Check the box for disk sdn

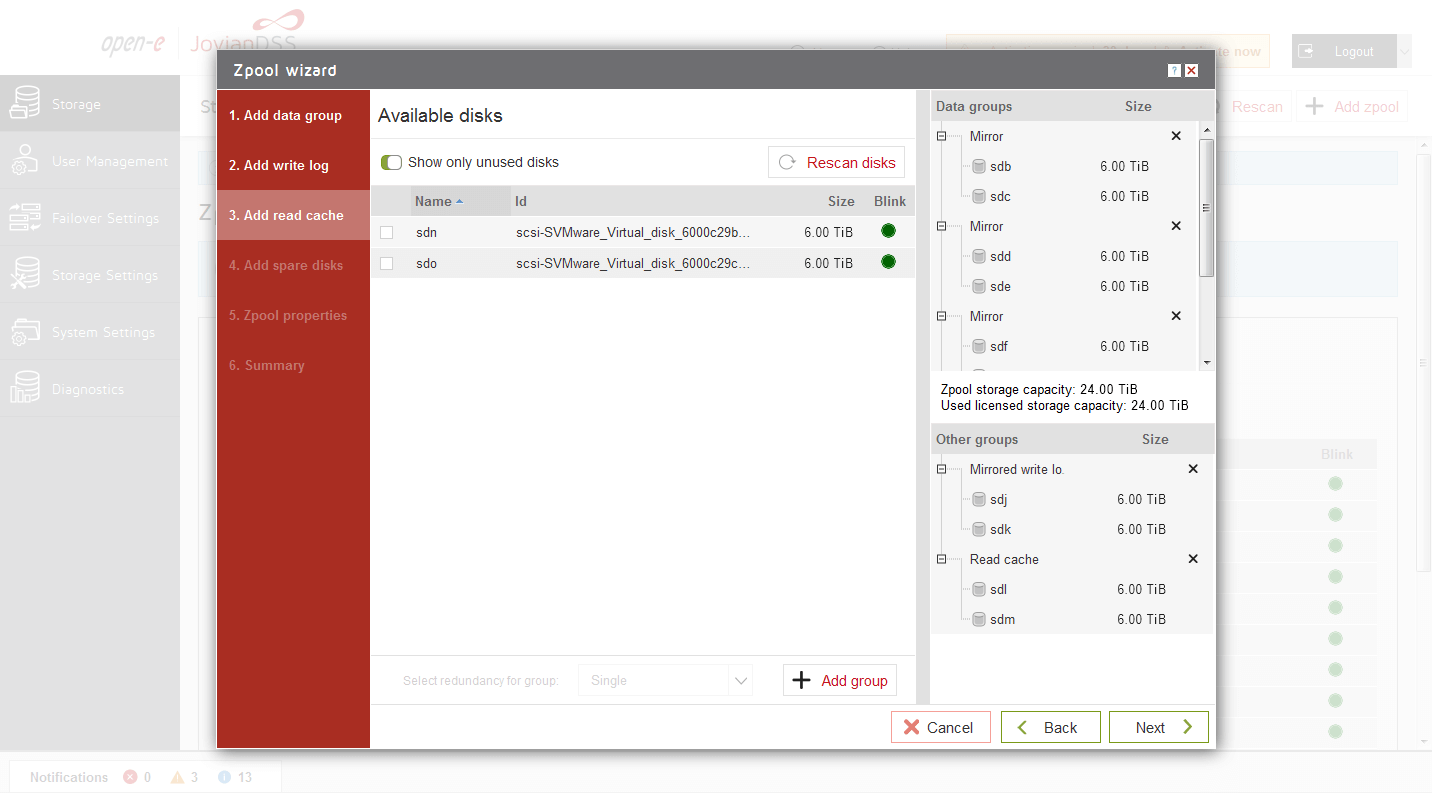[386, 232]
